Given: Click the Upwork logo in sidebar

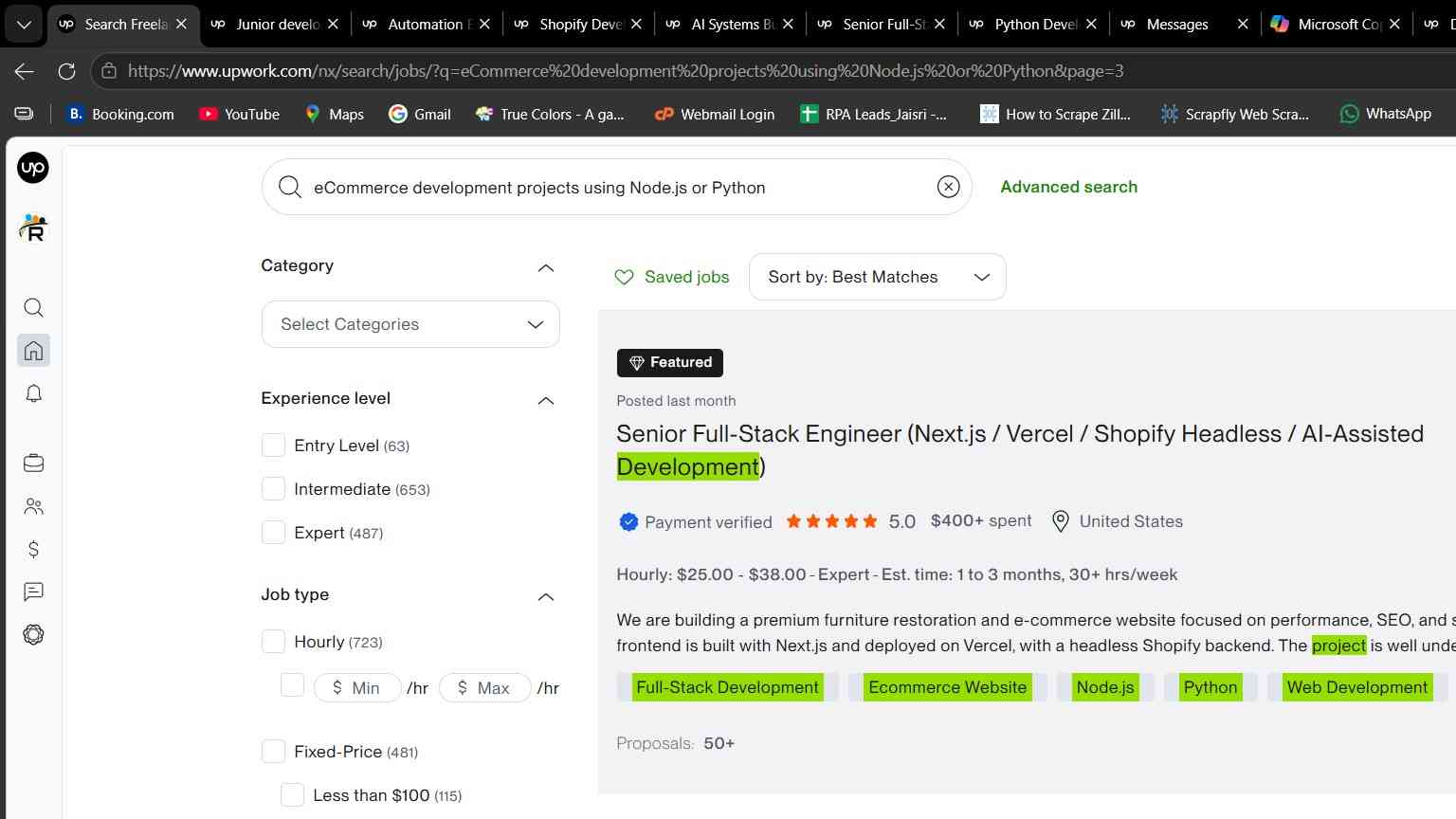Looking at the screenshot, I should point(33,168).
